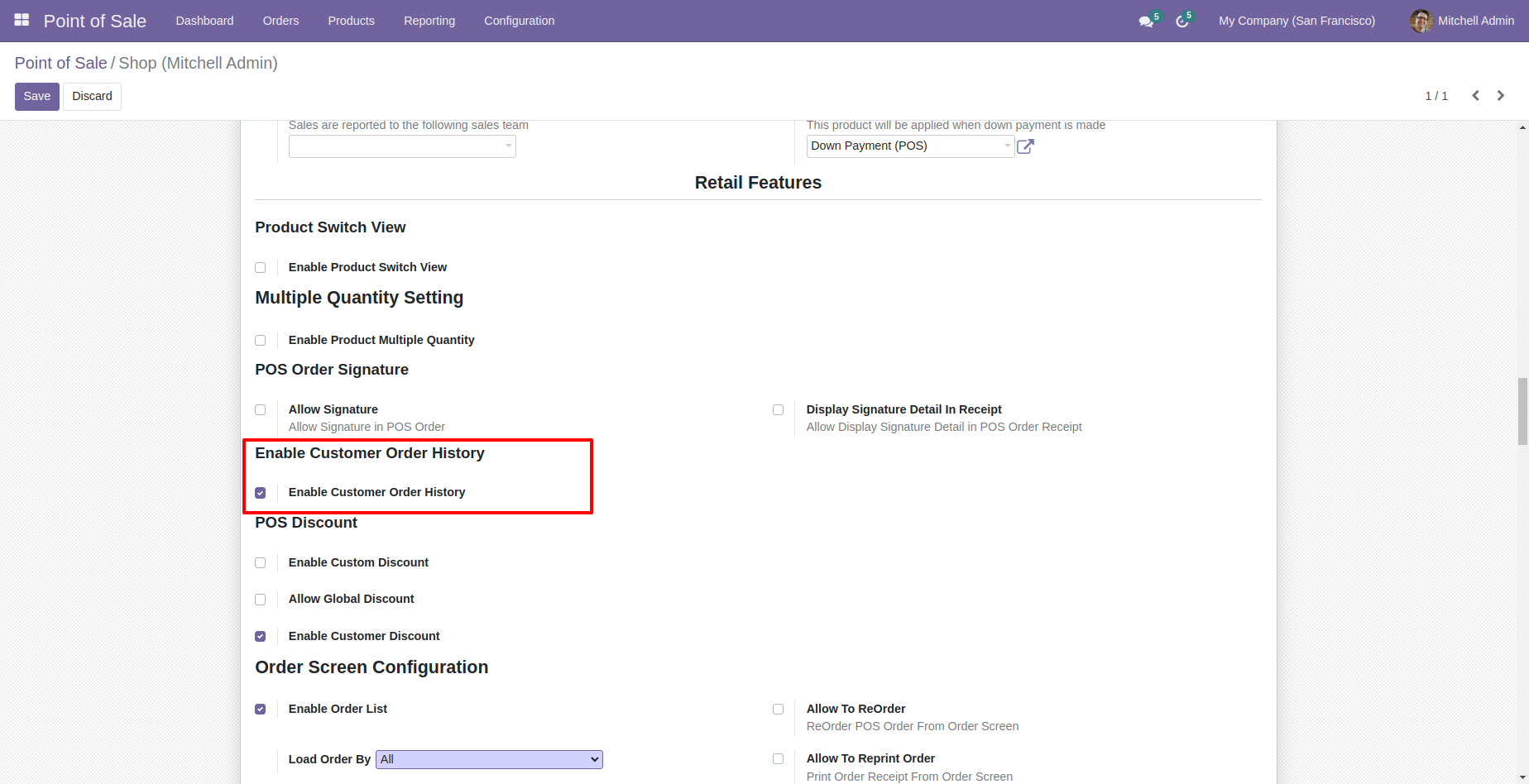1529x784 pixels.
Task: Open the conversations chat icon
Action: (1146, 22)
